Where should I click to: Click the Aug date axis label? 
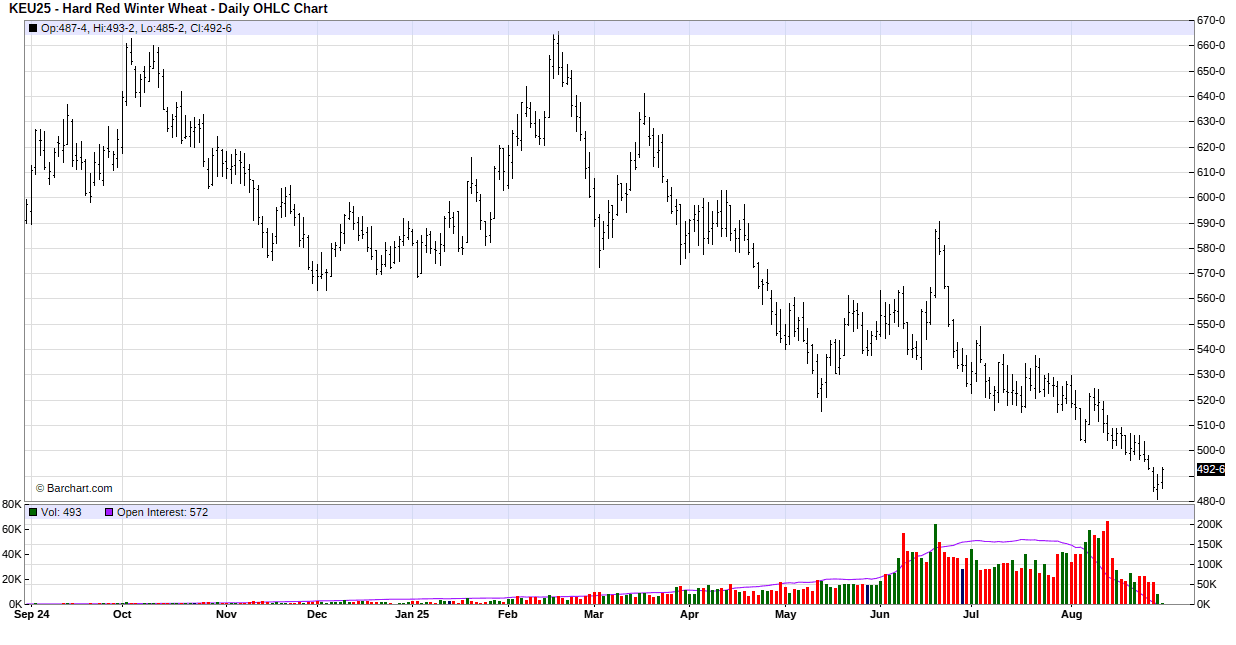point(1071,615)
